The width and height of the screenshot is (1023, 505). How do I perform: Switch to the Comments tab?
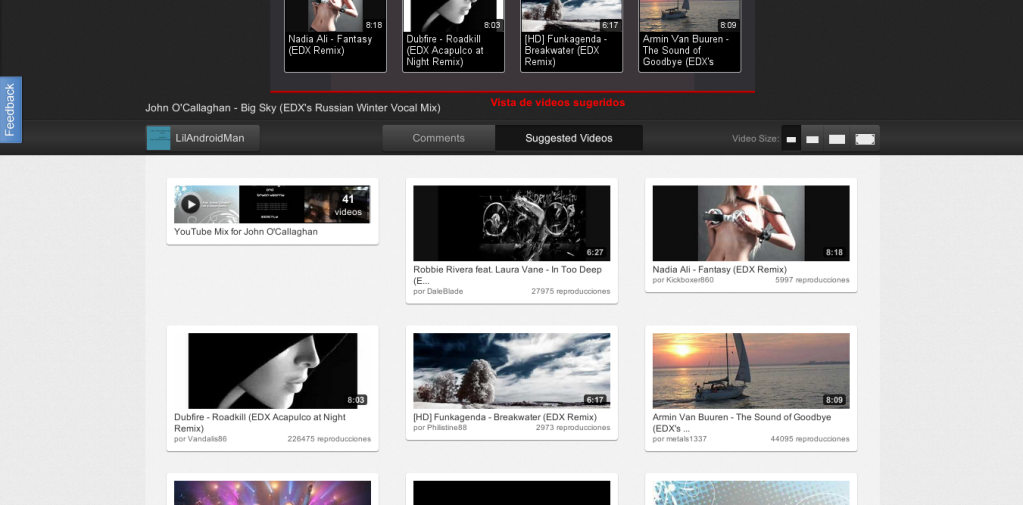click(x=438, y=138)
